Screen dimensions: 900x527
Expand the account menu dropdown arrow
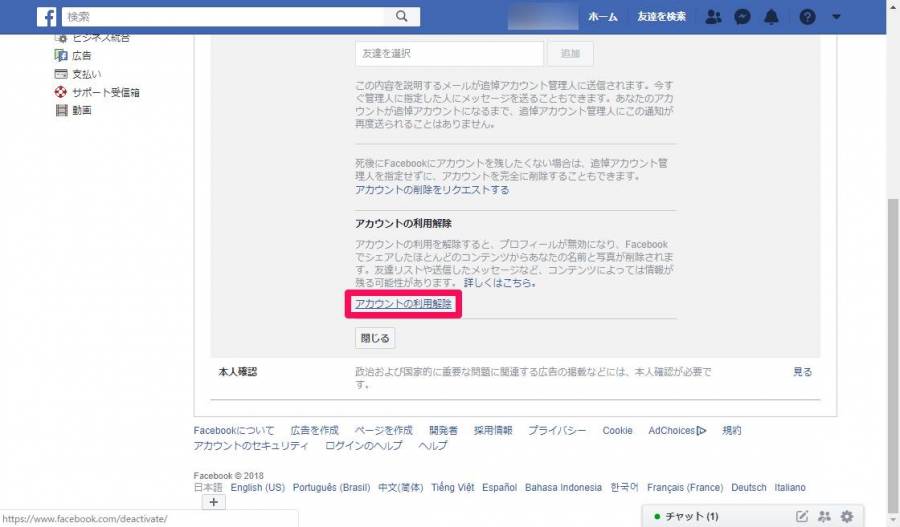(x=836, y=17)
